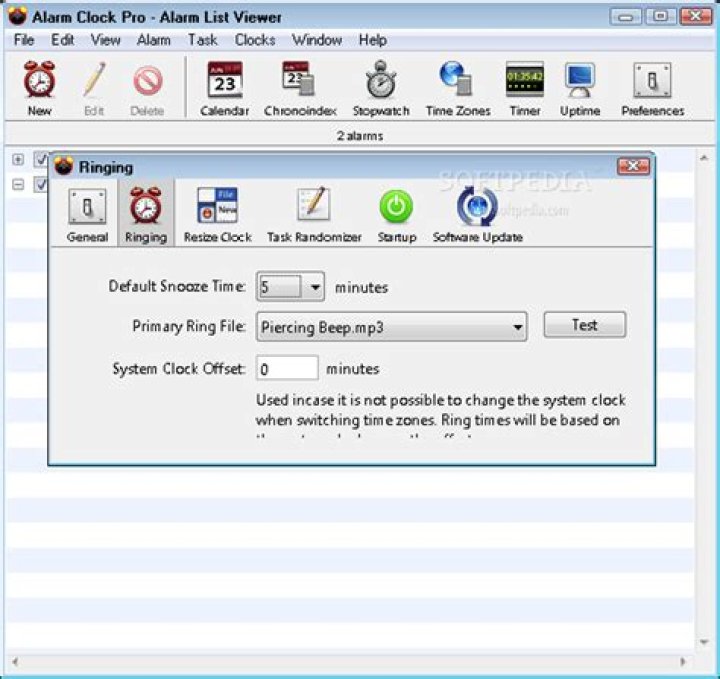Open the Calendar tool

click(225, 88)
